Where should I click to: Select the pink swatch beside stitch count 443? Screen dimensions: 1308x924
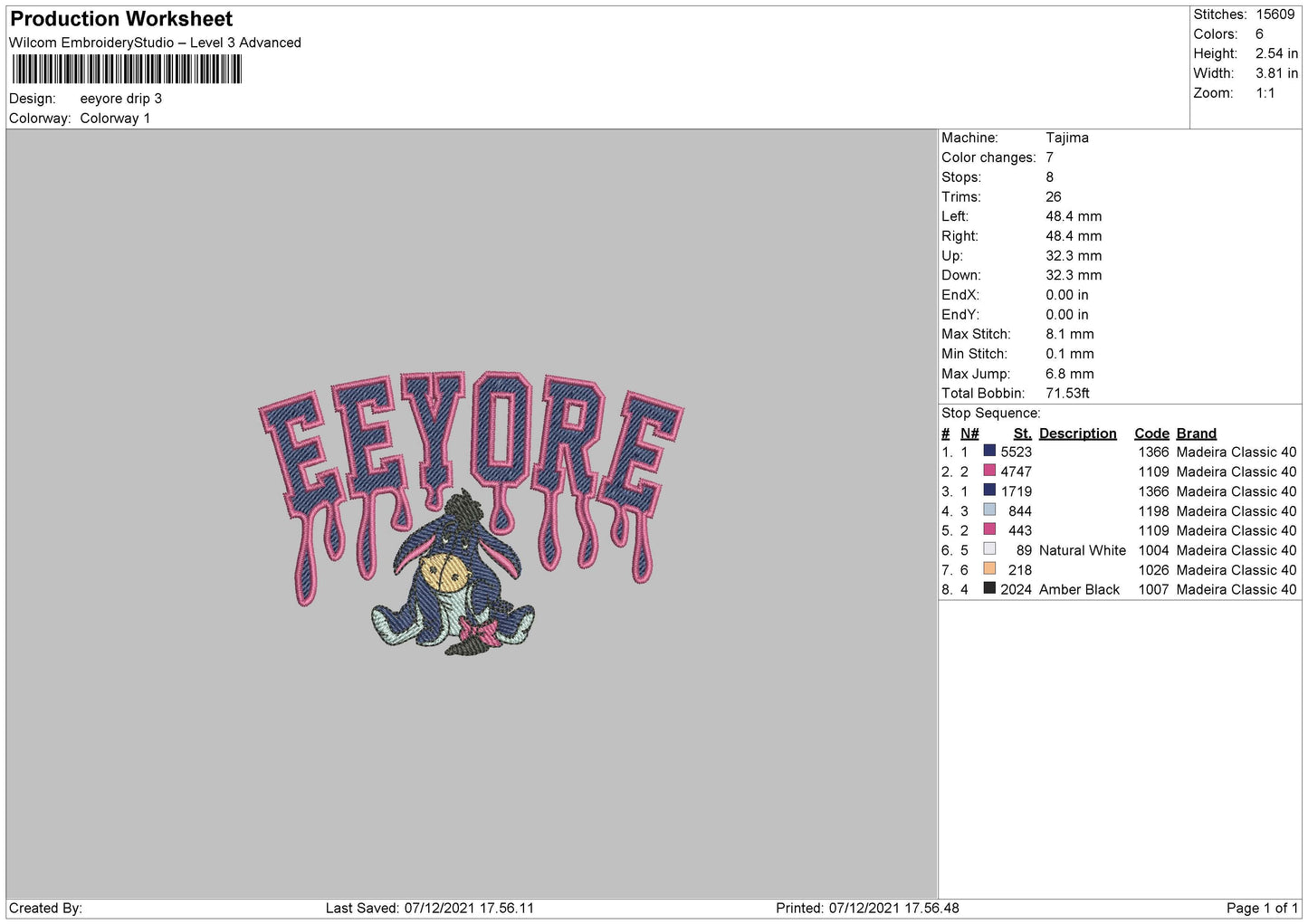[x=989, y=529]
